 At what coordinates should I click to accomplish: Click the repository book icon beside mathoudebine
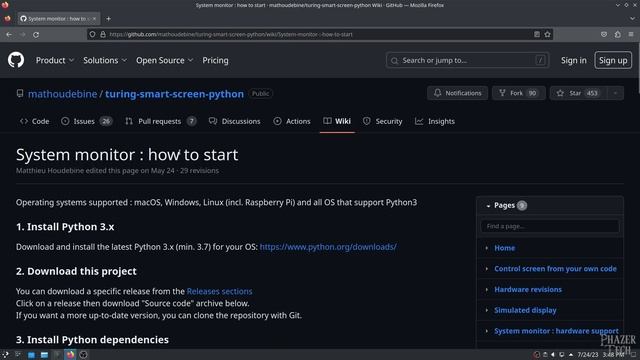point(20,93)
